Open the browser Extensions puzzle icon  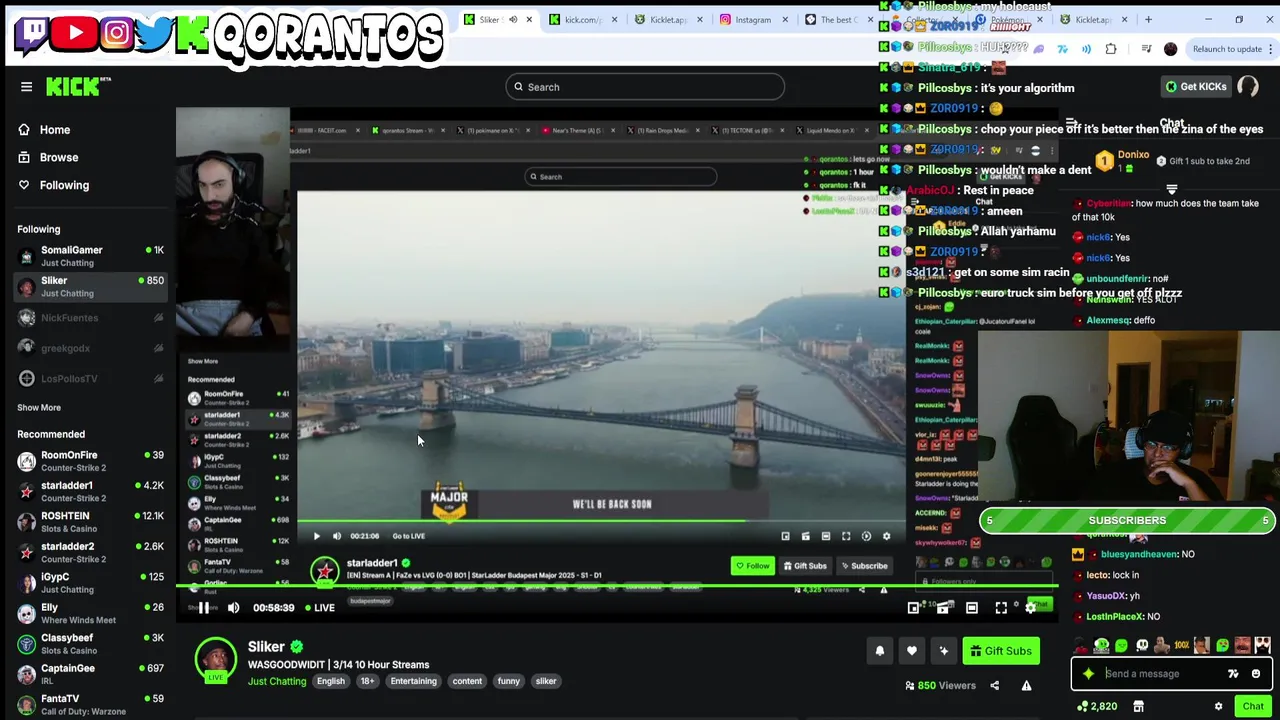point(1111,49)
